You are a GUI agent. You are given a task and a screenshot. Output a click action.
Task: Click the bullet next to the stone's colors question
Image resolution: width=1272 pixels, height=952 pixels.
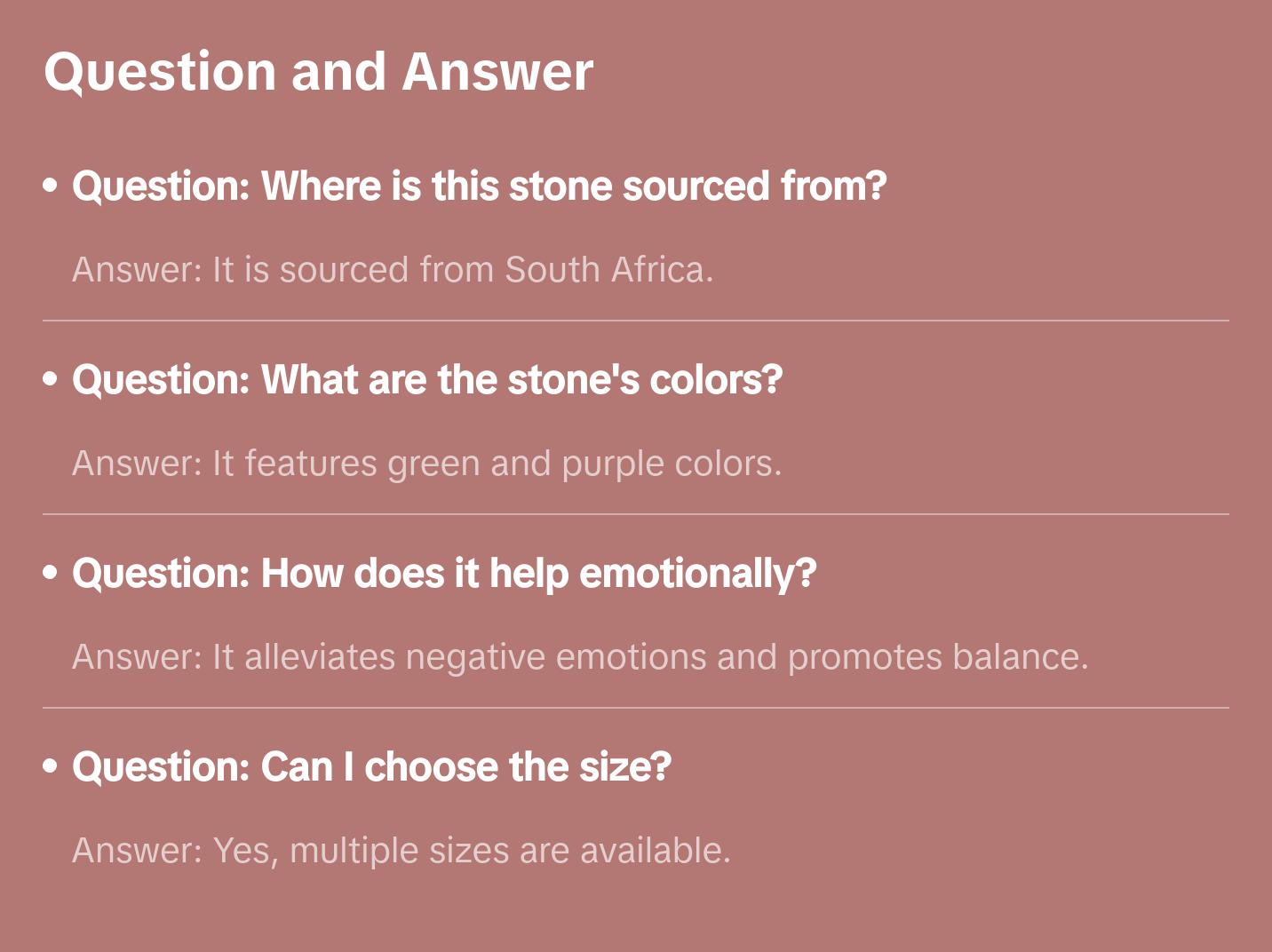pos(51,379)
